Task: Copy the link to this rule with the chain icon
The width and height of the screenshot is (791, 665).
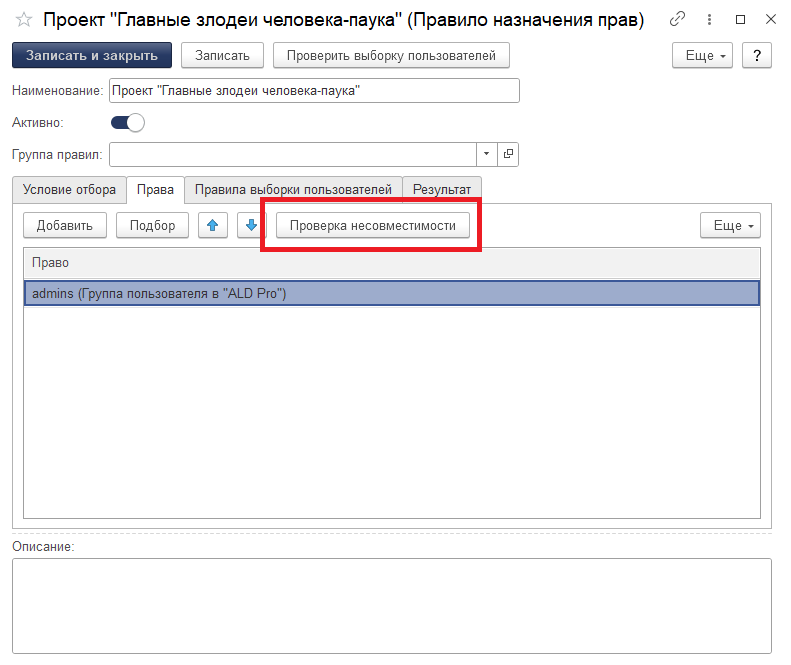Action: click(677, 19)
